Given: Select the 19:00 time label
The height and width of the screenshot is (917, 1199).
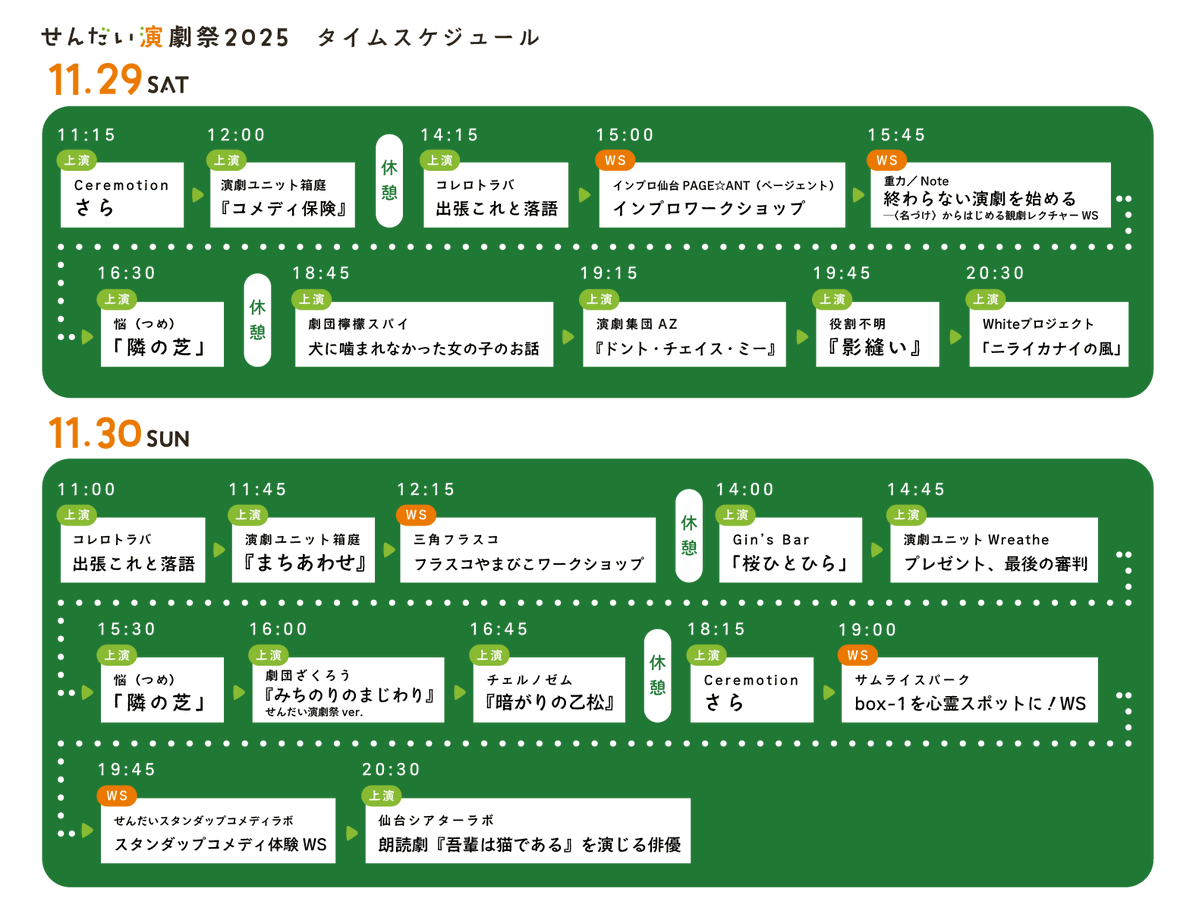Looking at the screenshot, I should click(x=868, y=630).
